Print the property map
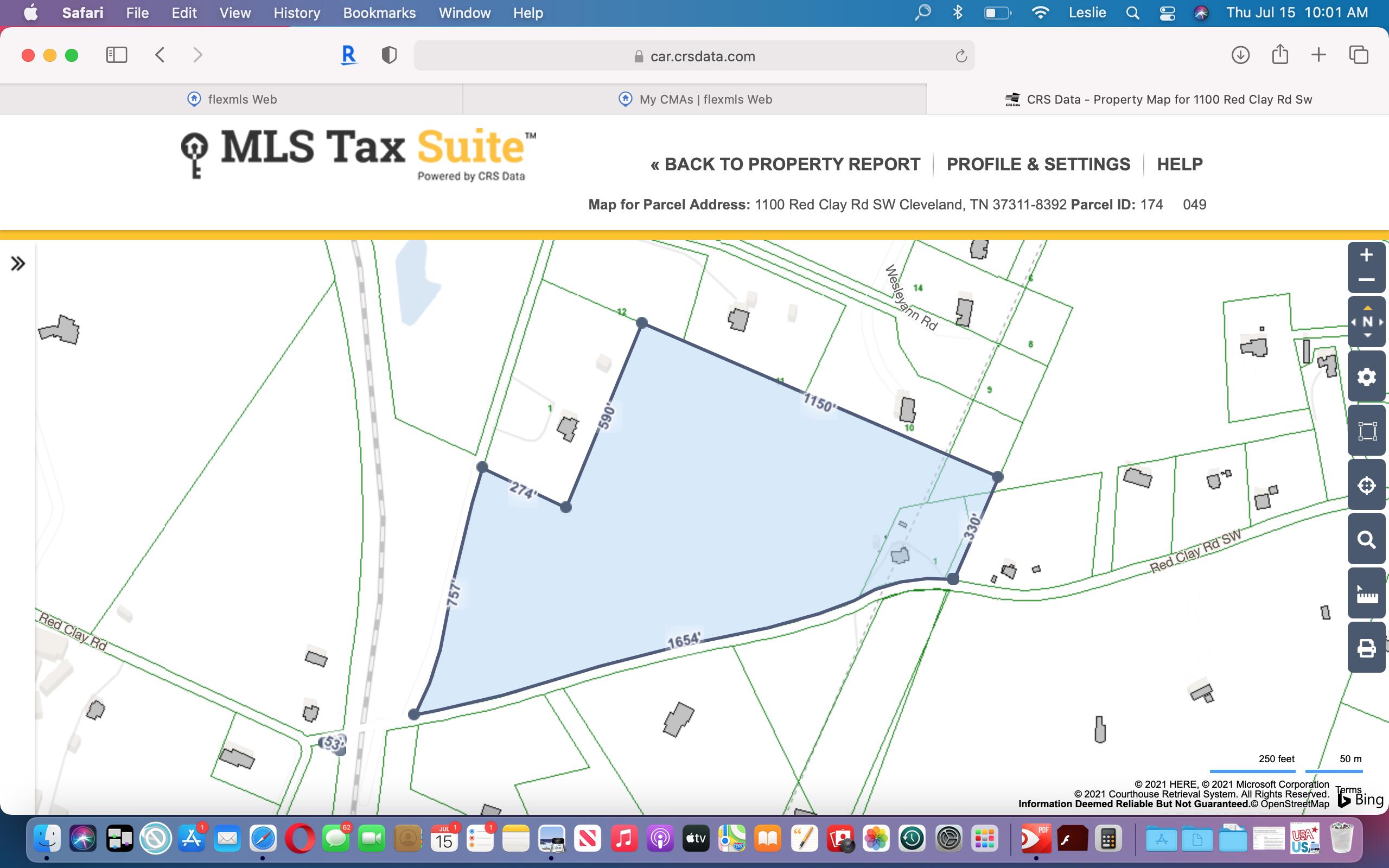This screenshot has width=1389, height=868. pyautogui.click(x=1366, y=648)
